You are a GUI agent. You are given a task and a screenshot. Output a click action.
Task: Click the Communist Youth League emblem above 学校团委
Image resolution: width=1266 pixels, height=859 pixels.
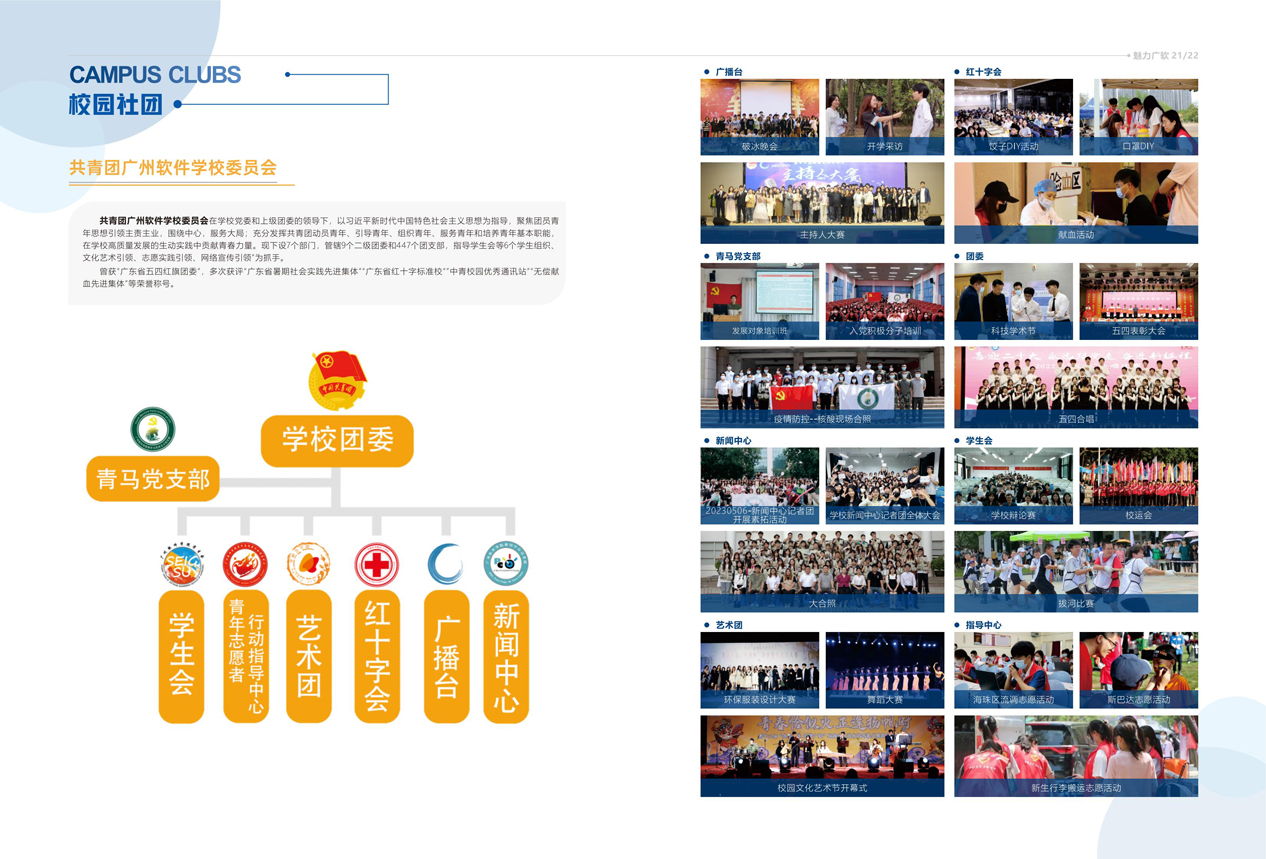(337, 381)
